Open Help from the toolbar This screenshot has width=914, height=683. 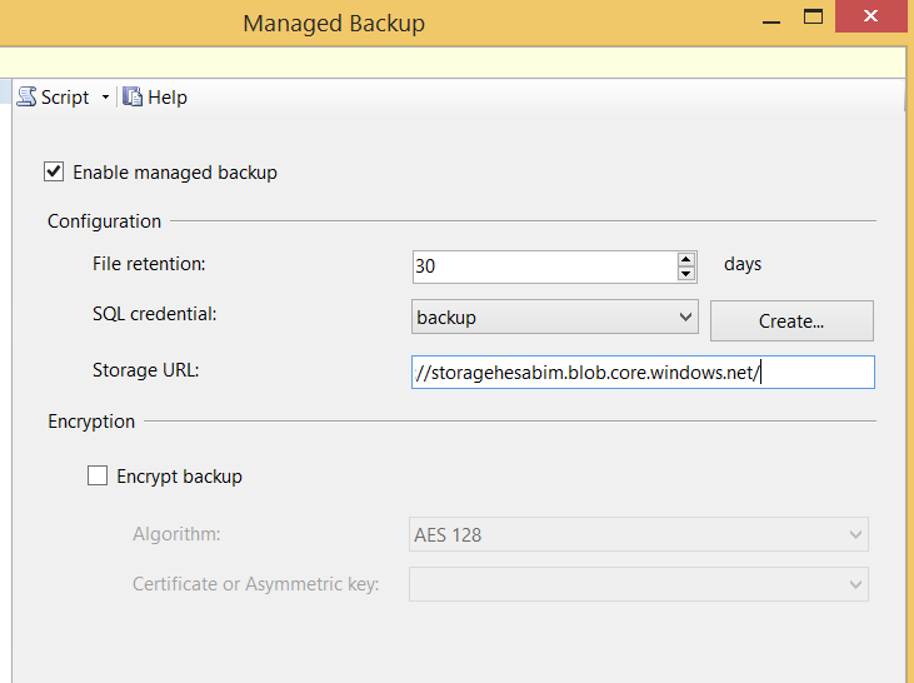click(x=167, y=97)
